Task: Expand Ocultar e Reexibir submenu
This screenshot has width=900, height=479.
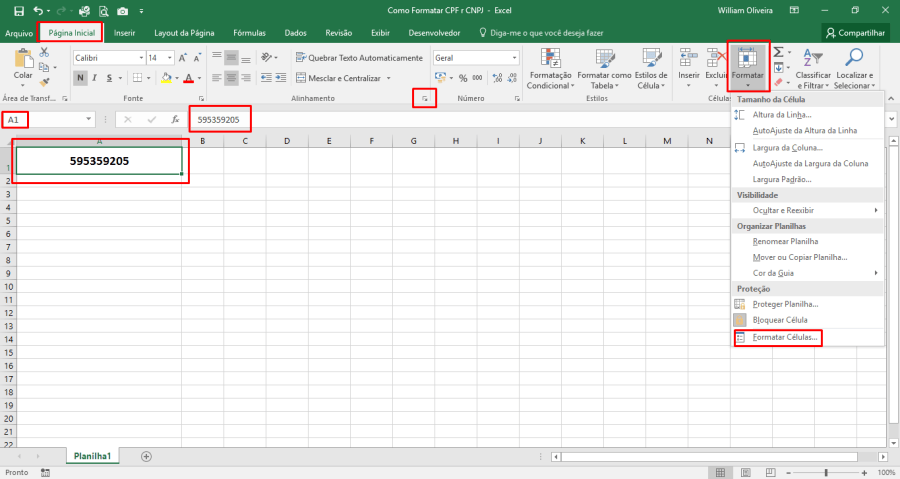Action: 808,211
